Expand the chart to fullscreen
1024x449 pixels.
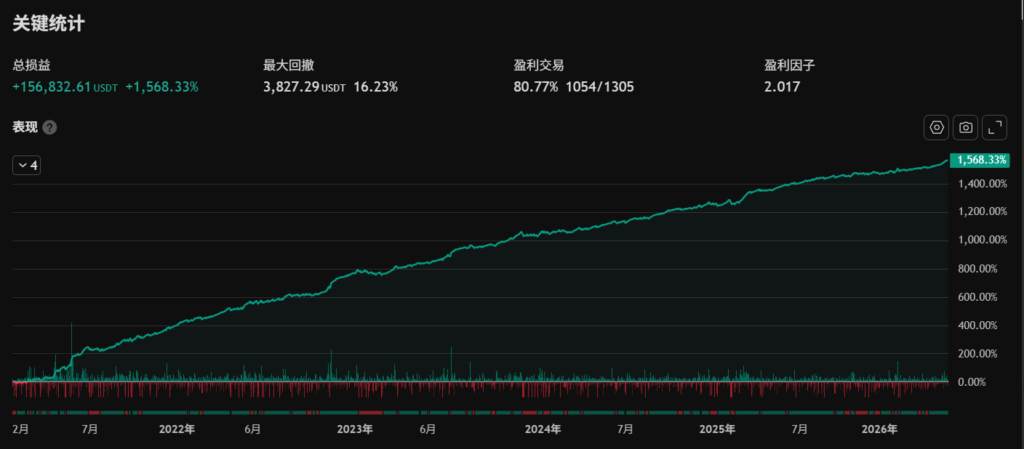(995, 127)
